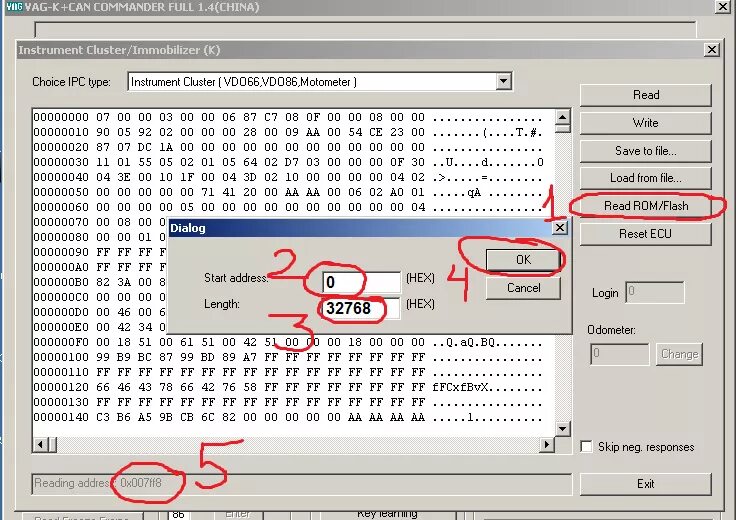Click the Length label in dialog

click(x=222, y=304)
